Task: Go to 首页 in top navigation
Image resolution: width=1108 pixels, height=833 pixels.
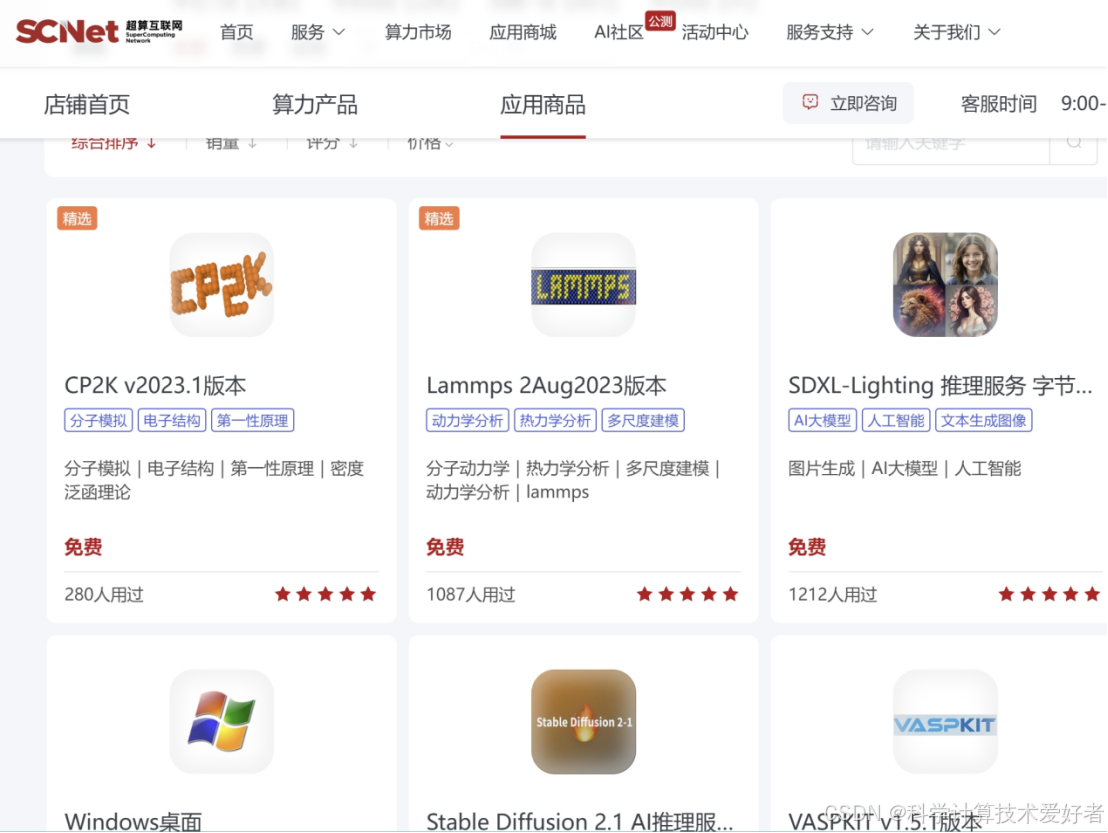Action: tap(236, 33)
